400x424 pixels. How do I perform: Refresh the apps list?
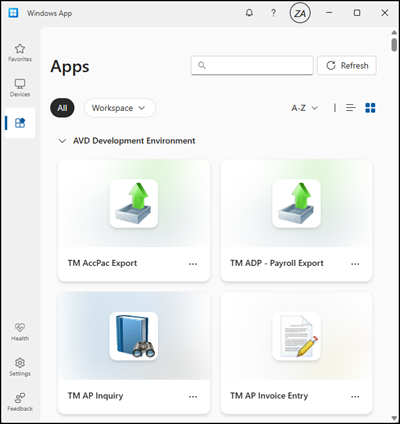(x=347, y=65)
